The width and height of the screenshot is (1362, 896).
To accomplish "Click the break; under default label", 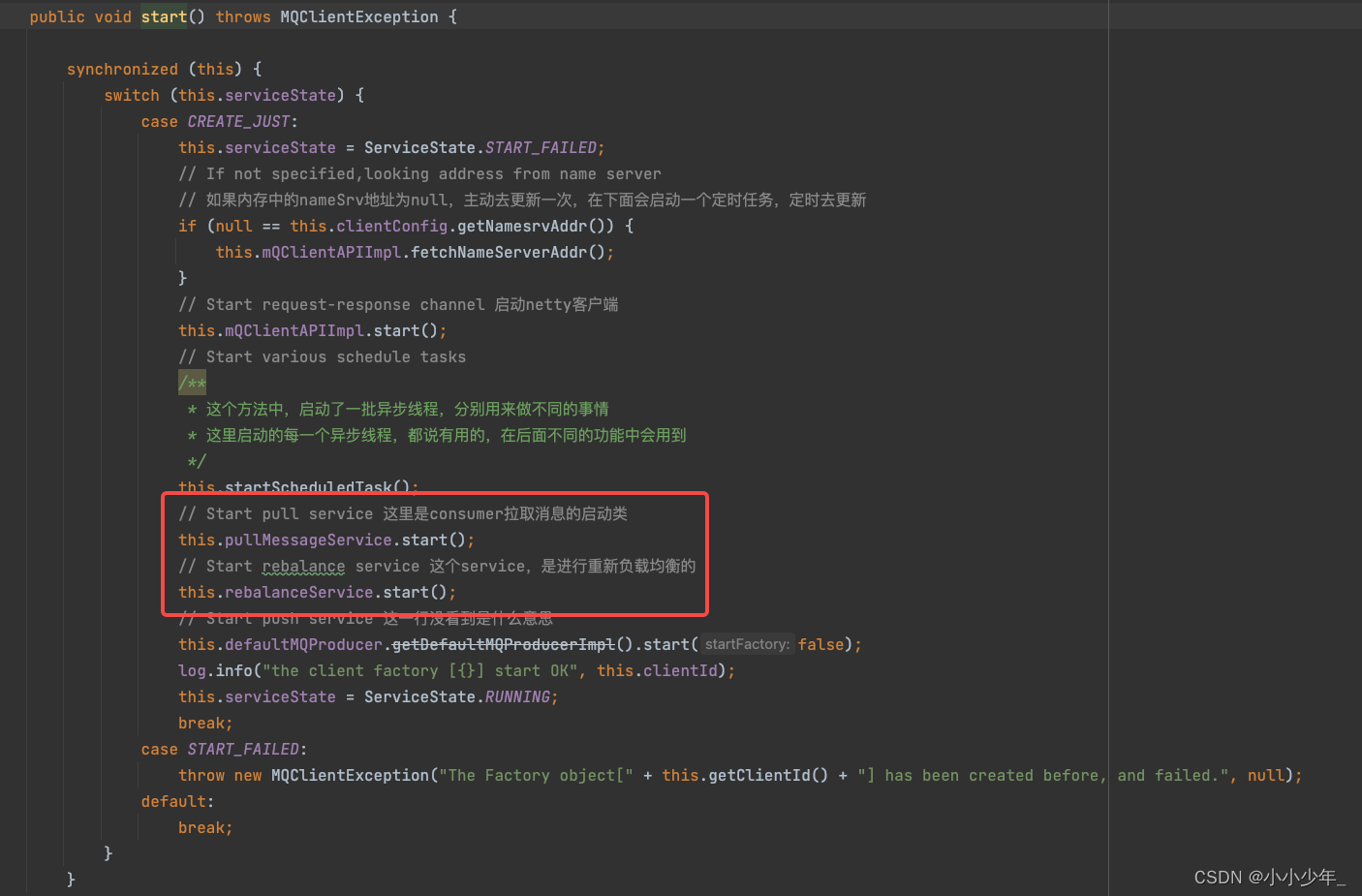I will click(205, 827).
